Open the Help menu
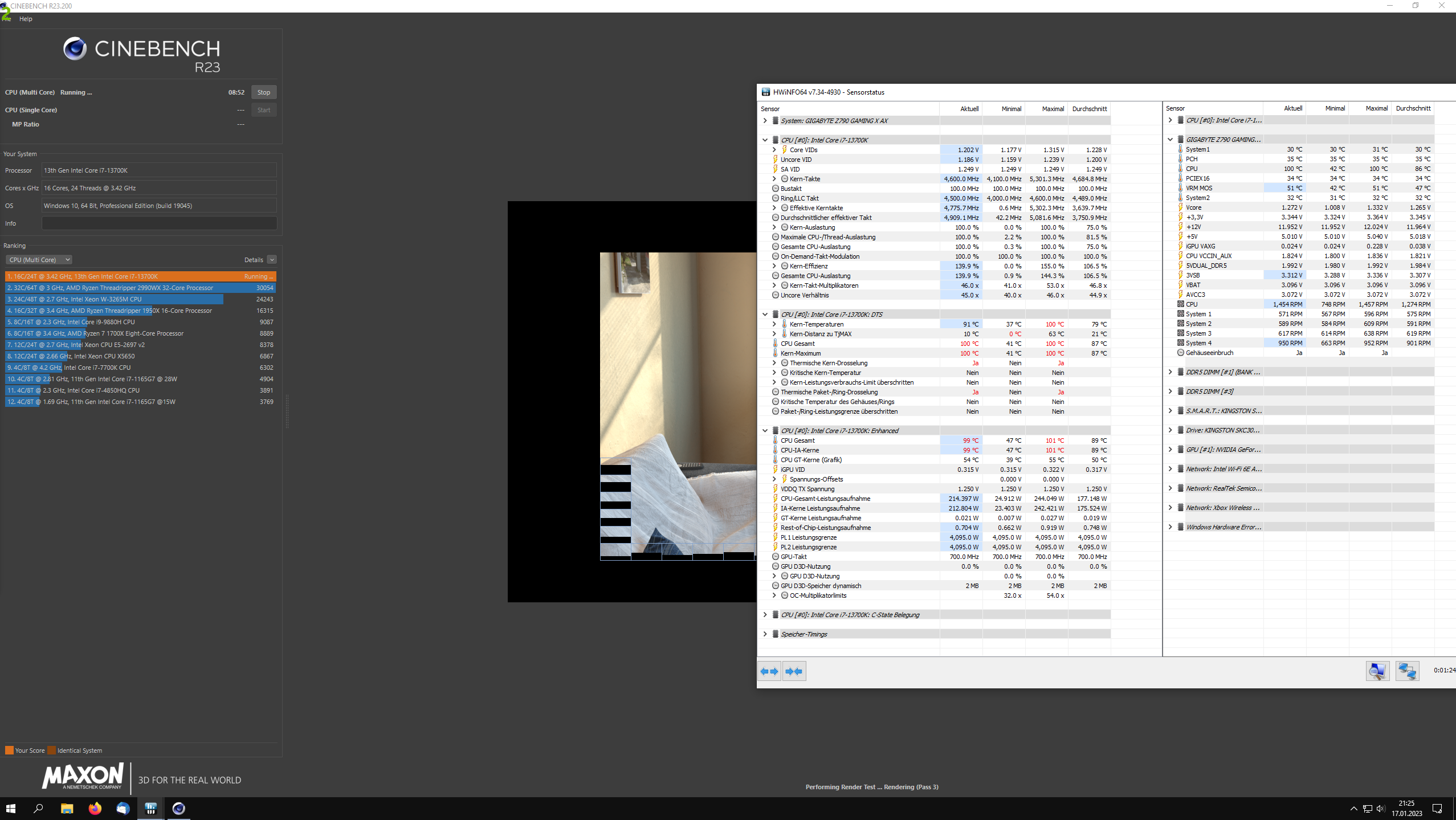Screen dimensions: 1456x820 coord(26,19)
